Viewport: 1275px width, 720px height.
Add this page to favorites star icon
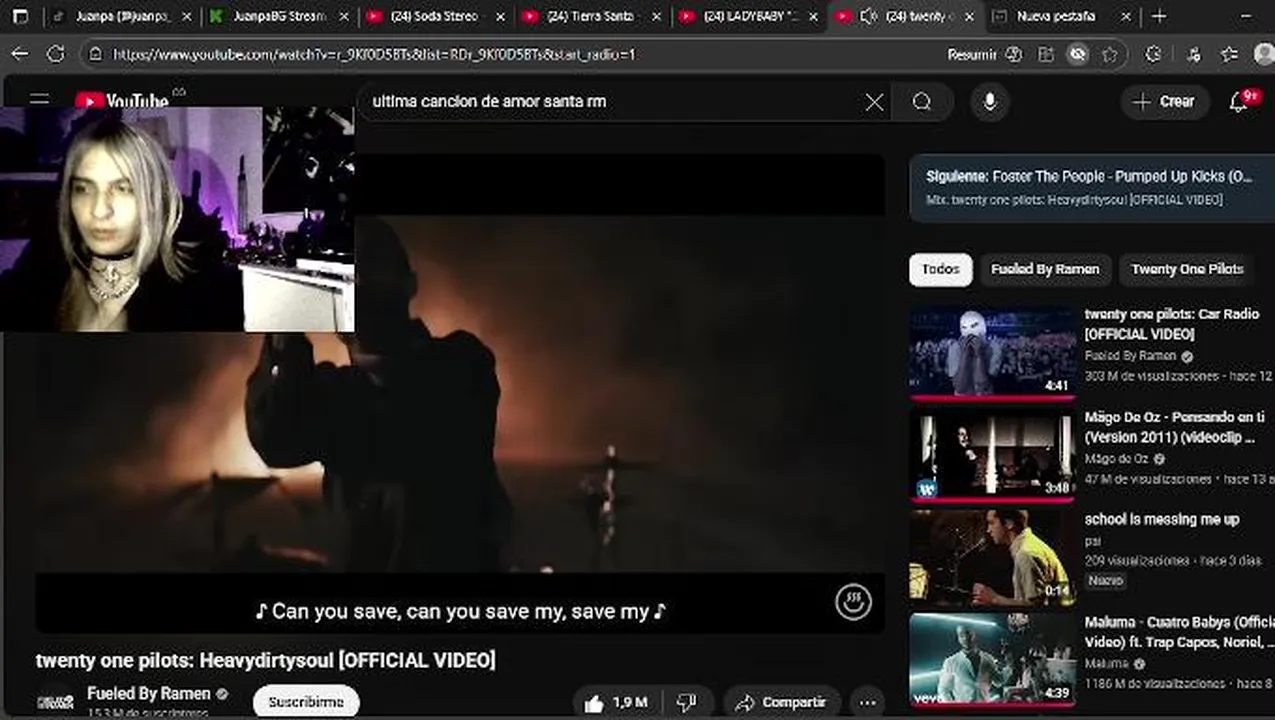(x=1109, y=55)
